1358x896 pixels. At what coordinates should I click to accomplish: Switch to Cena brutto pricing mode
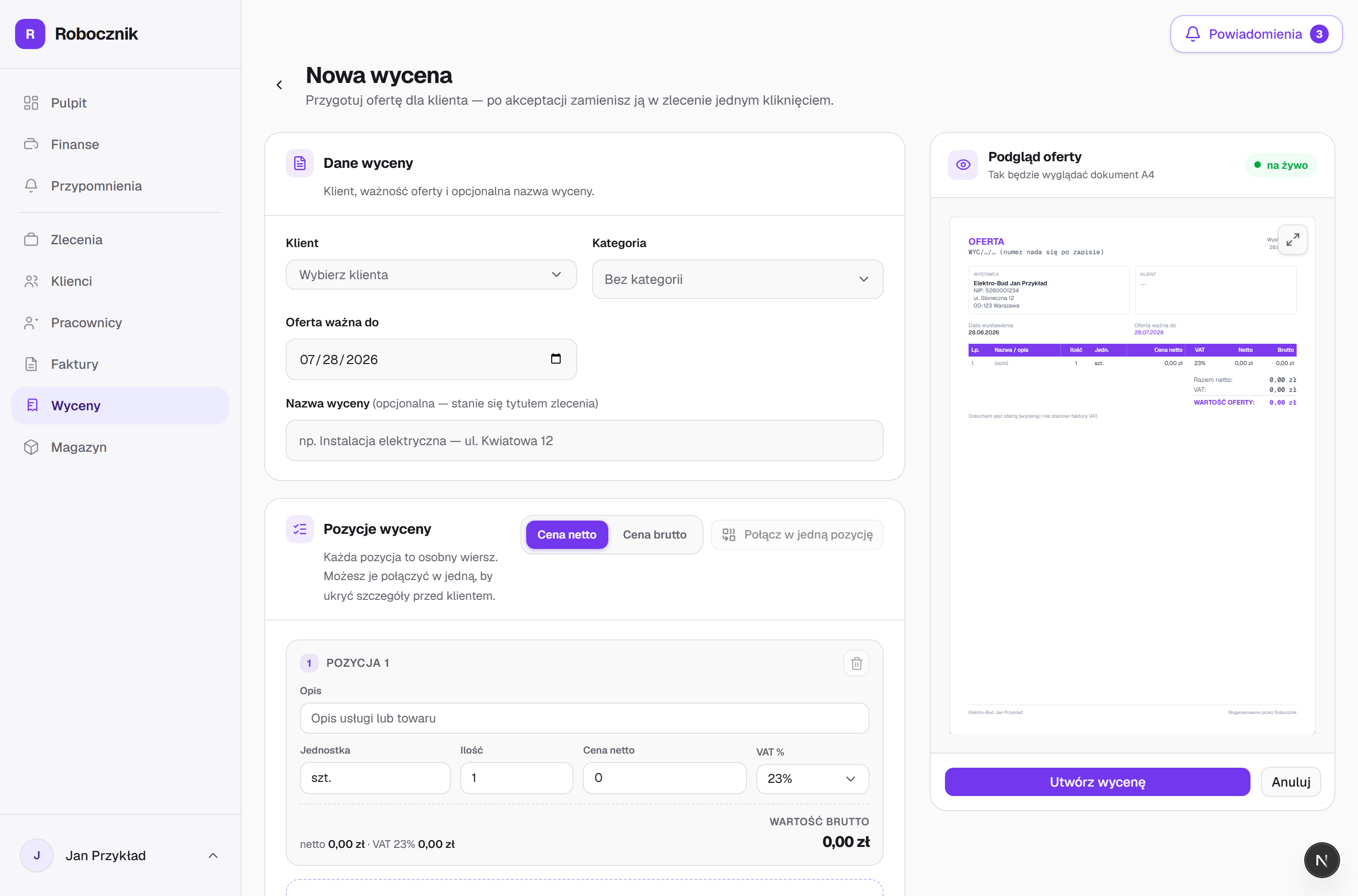pos(654,535)
